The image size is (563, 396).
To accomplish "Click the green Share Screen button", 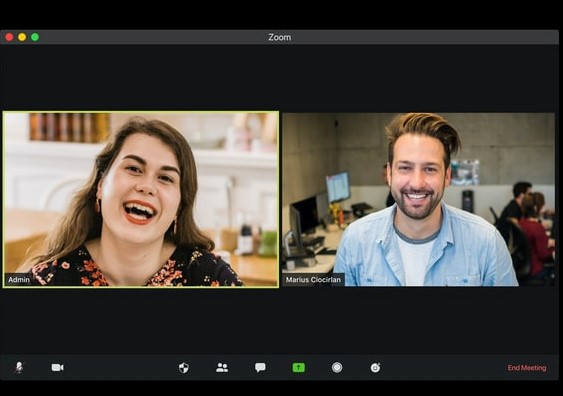I will click(298, 368).
